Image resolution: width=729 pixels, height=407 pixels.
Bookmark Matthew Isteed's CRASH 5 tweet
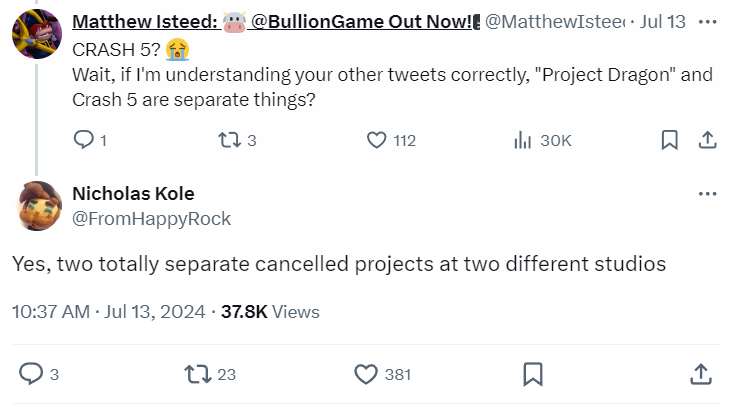(x=669, y=140)
